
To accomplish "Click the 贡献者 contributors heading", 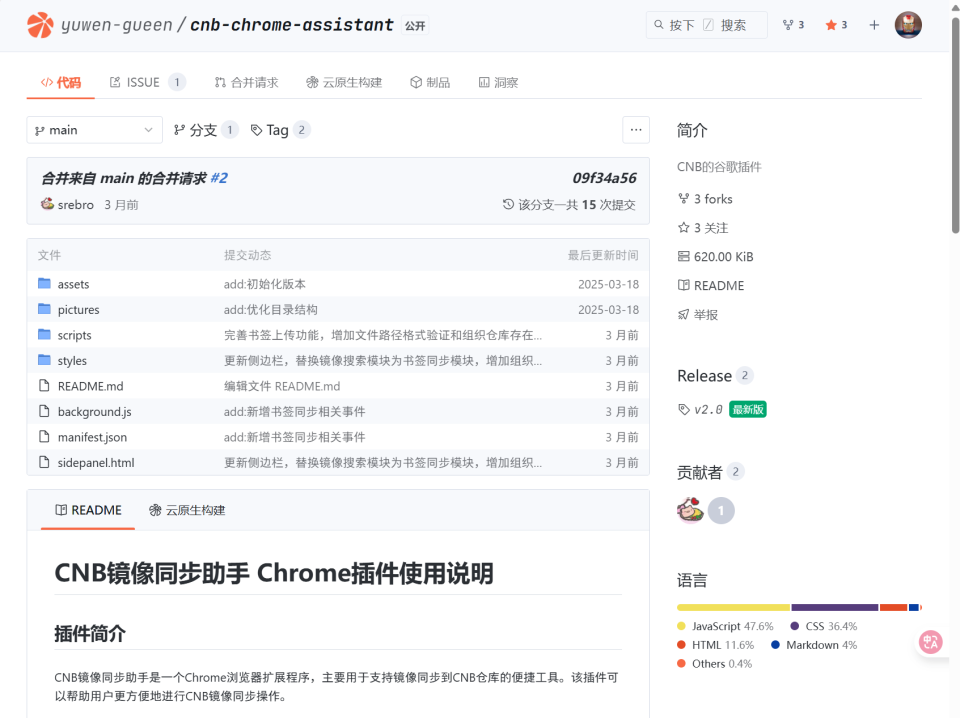I will (699, 472).
